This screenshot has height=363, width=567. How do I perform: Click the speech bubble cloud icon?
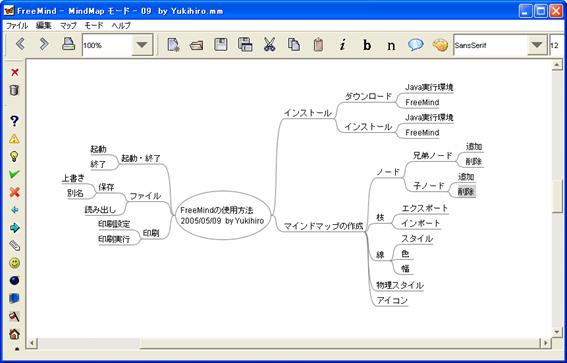415,44
